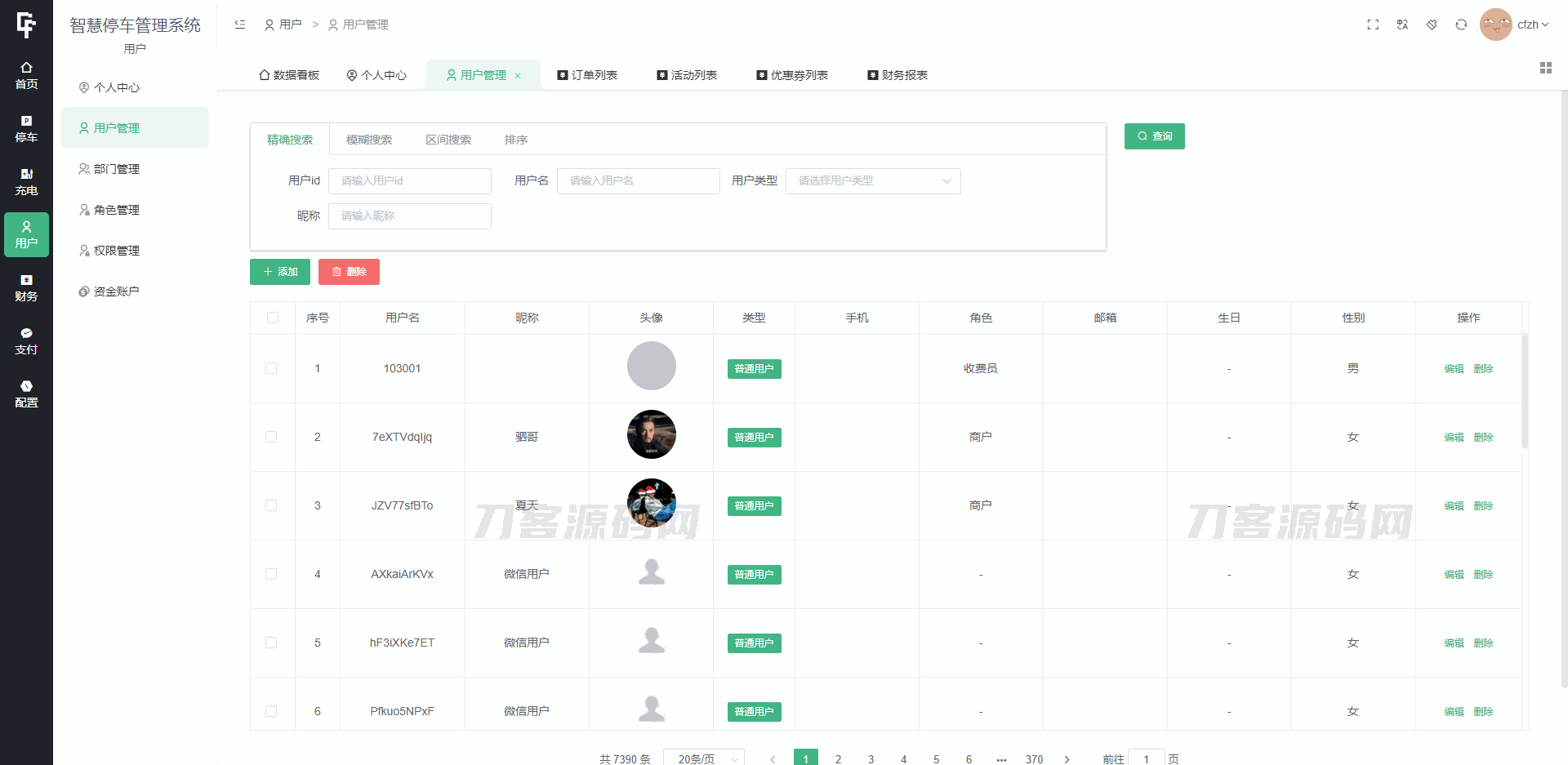The height and width of the screenshot is (765, 1568).
Task: Go to 财务 finance sidebar icon
Action: 26,288
